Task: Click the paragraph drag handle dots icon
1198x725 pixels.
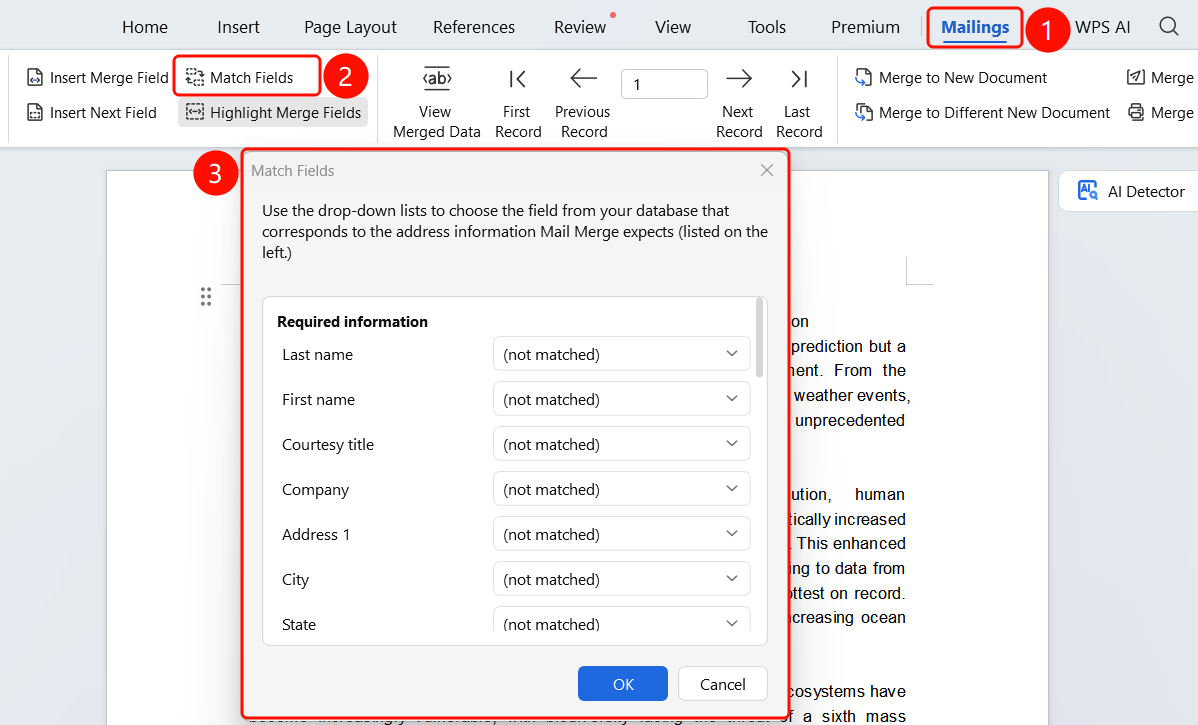Action: (x=206, y=296)
